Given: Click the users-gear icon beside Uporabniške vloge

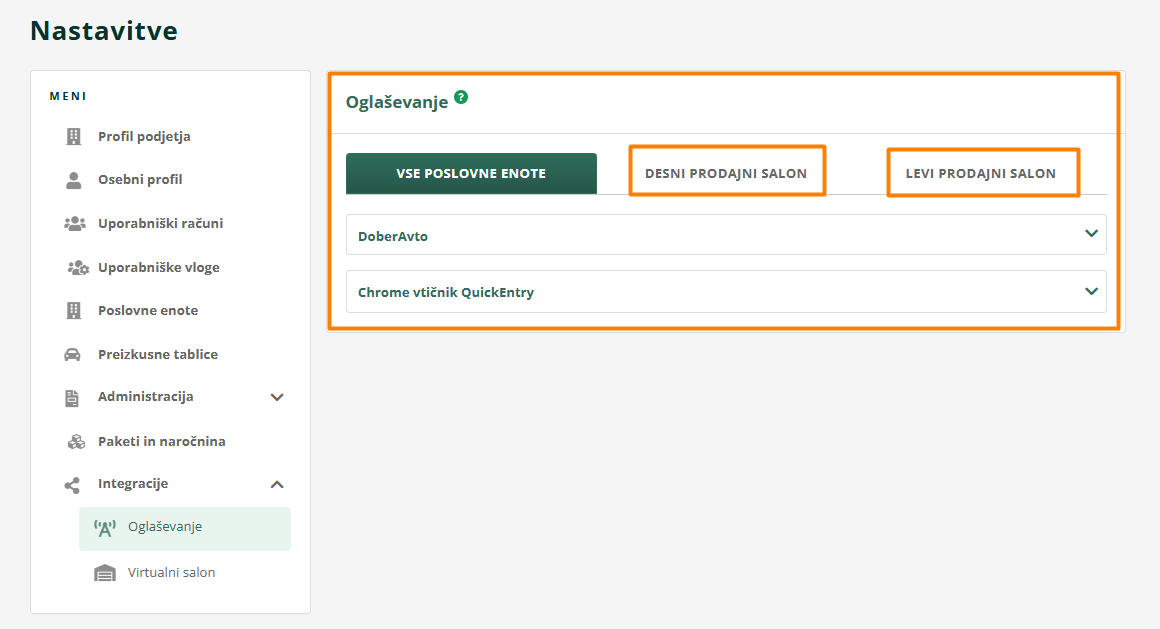Looking at the screenshot, I should (78, 267).
